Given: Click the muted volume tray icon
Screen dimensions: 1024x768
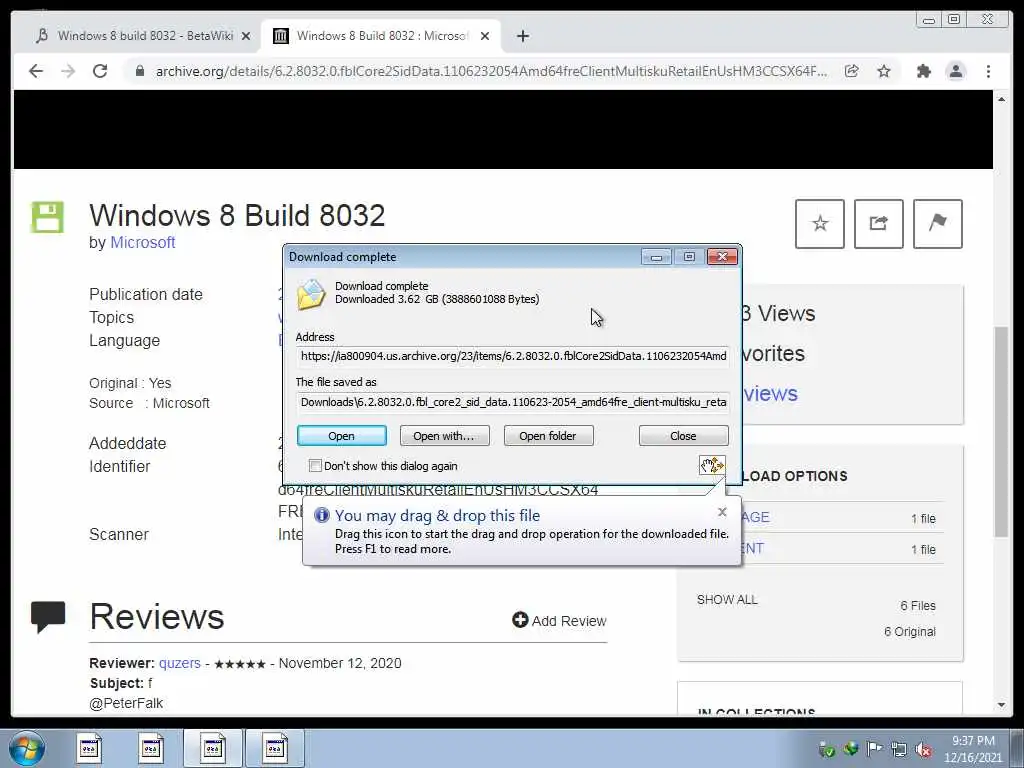Looking at the screenshot, I should click(x=923, y=749).
